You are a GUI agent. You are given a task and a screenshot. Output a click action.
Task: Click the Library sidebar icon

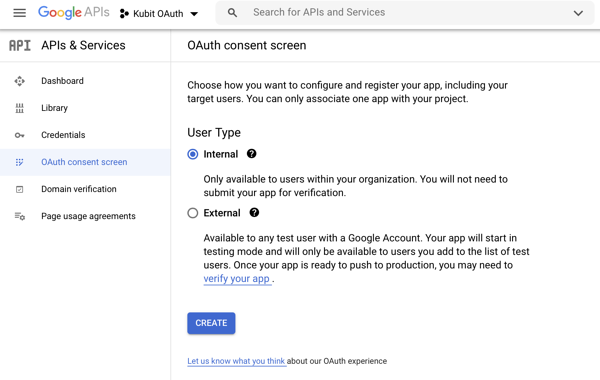pyautogui.click(x=20, y=108)
